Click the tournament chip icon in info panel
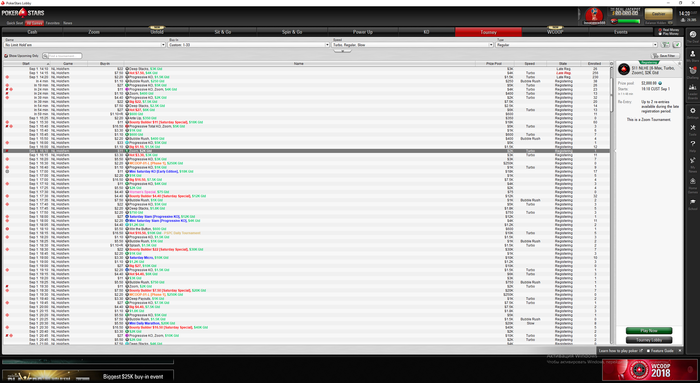This screenshot has height=383, width=700. (624, 69)
